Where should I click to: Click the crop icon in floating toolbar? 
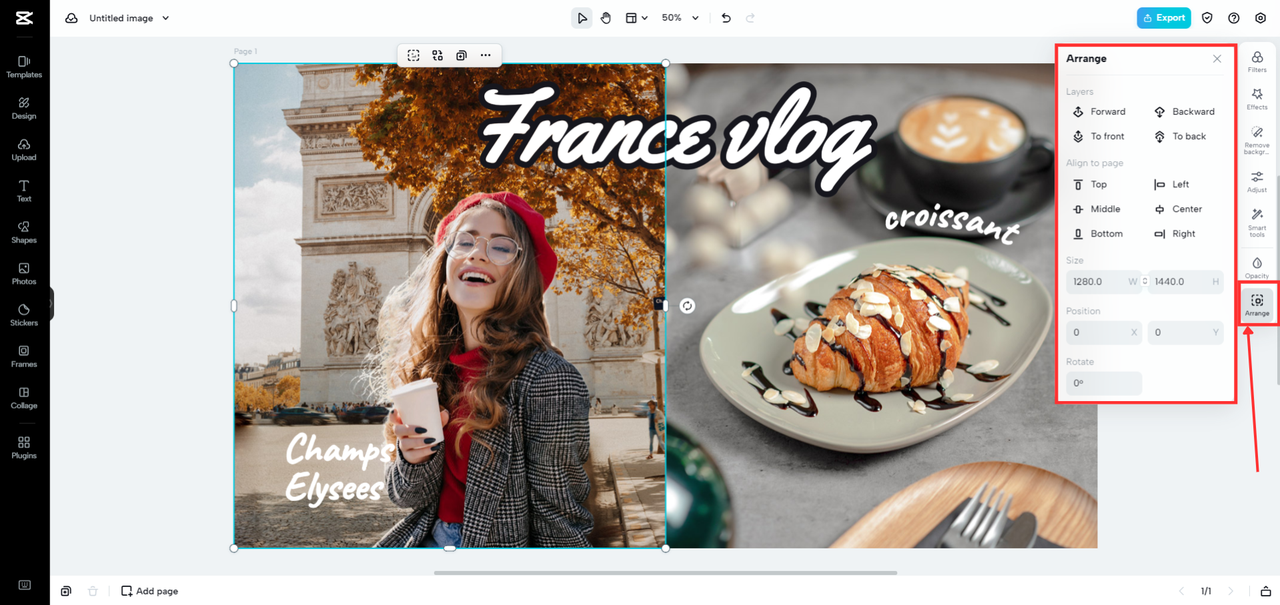[x=413, y=55]
